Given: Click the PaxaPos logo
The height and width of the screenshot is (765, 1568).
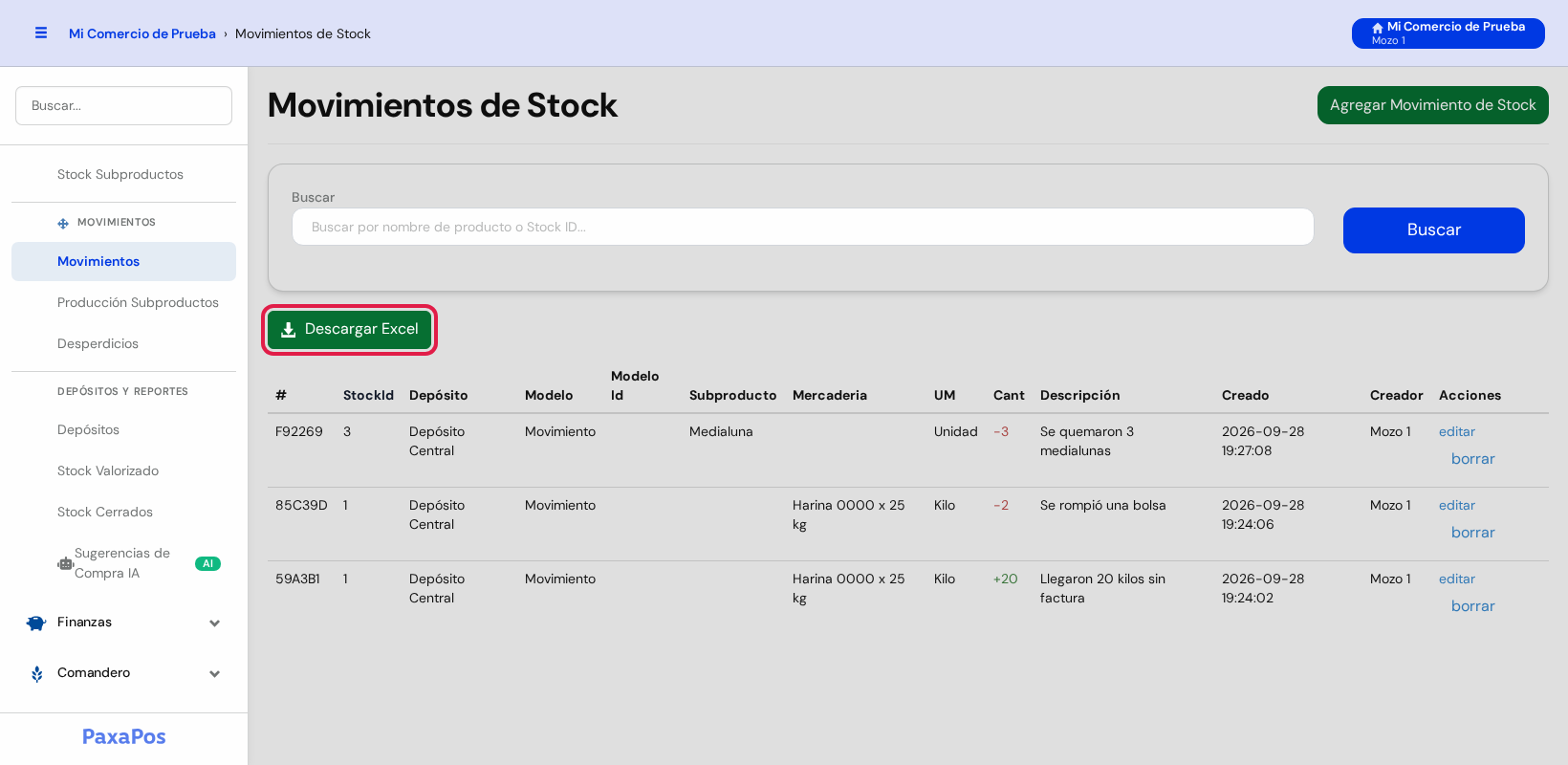Looking at the screenshot, I should [124, 736].
